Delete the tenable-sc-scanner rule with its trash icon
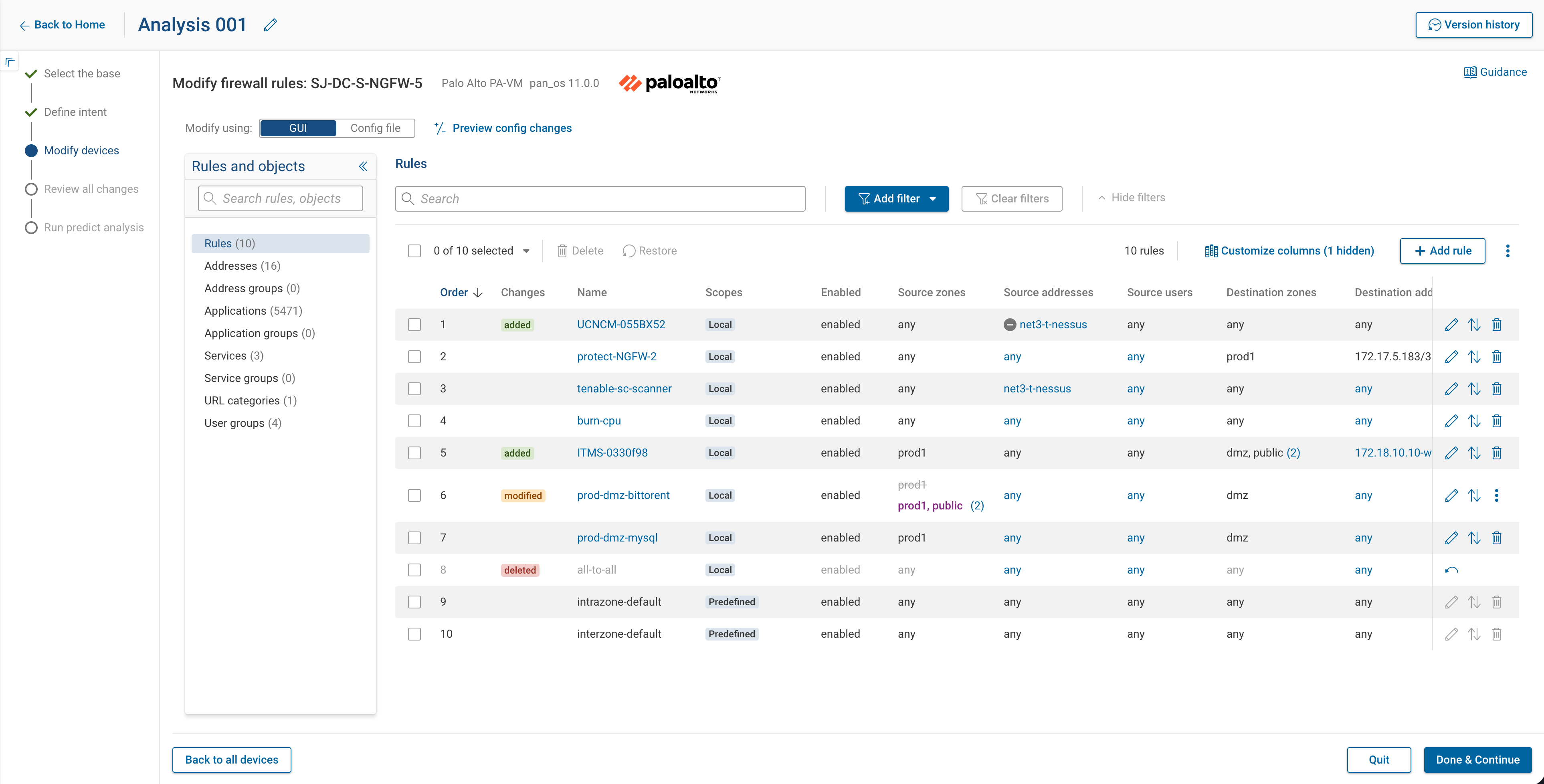Screen dimensions: 1544x784 coord(1497,388)
